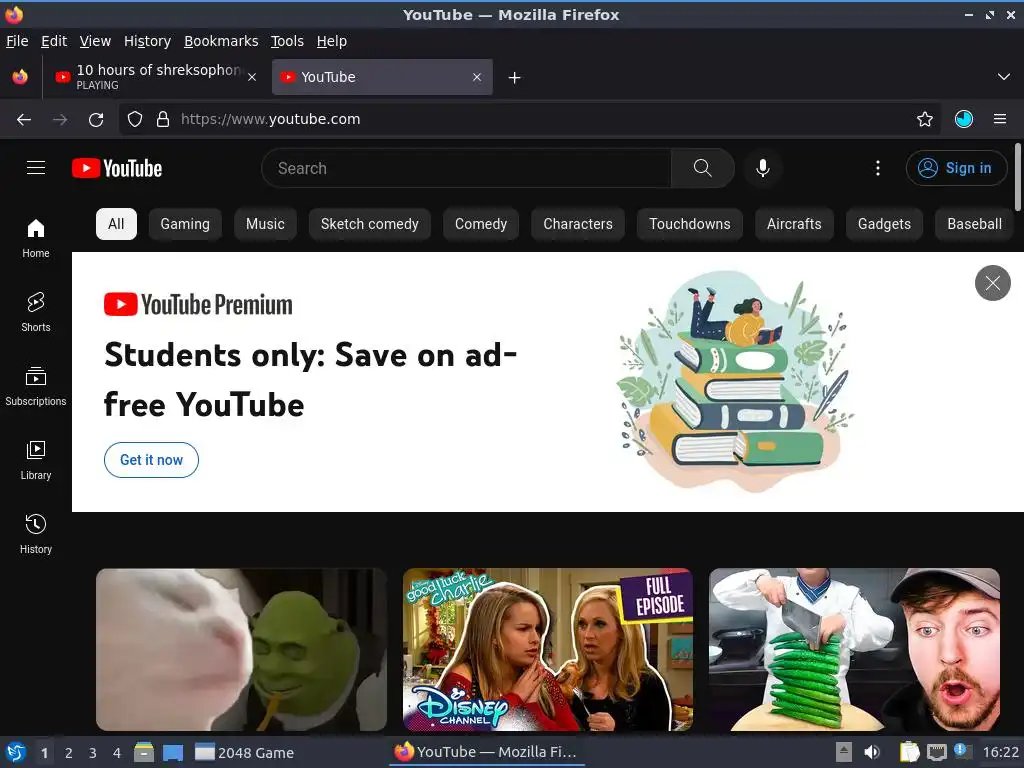Open Library in sidebar
Viewport: 1024px width, 768px height.
pos(36,460)
